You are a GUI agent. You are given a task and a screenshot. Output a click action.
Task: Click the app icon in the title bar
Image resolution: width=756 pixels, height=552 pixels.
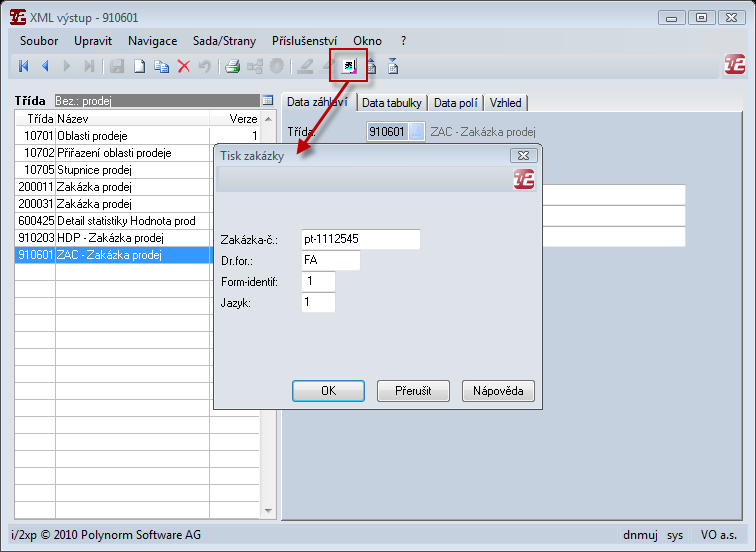(x=18, y=17)
